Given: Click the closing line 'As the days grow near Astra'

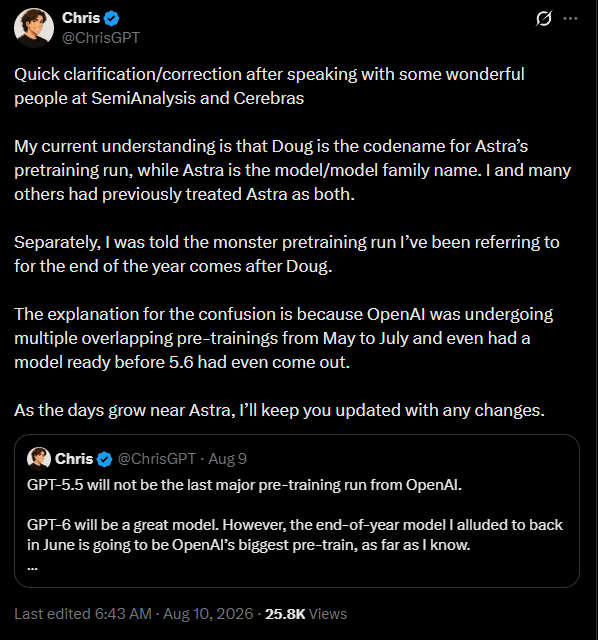Looking at the screenshot, I should [280, 410].
